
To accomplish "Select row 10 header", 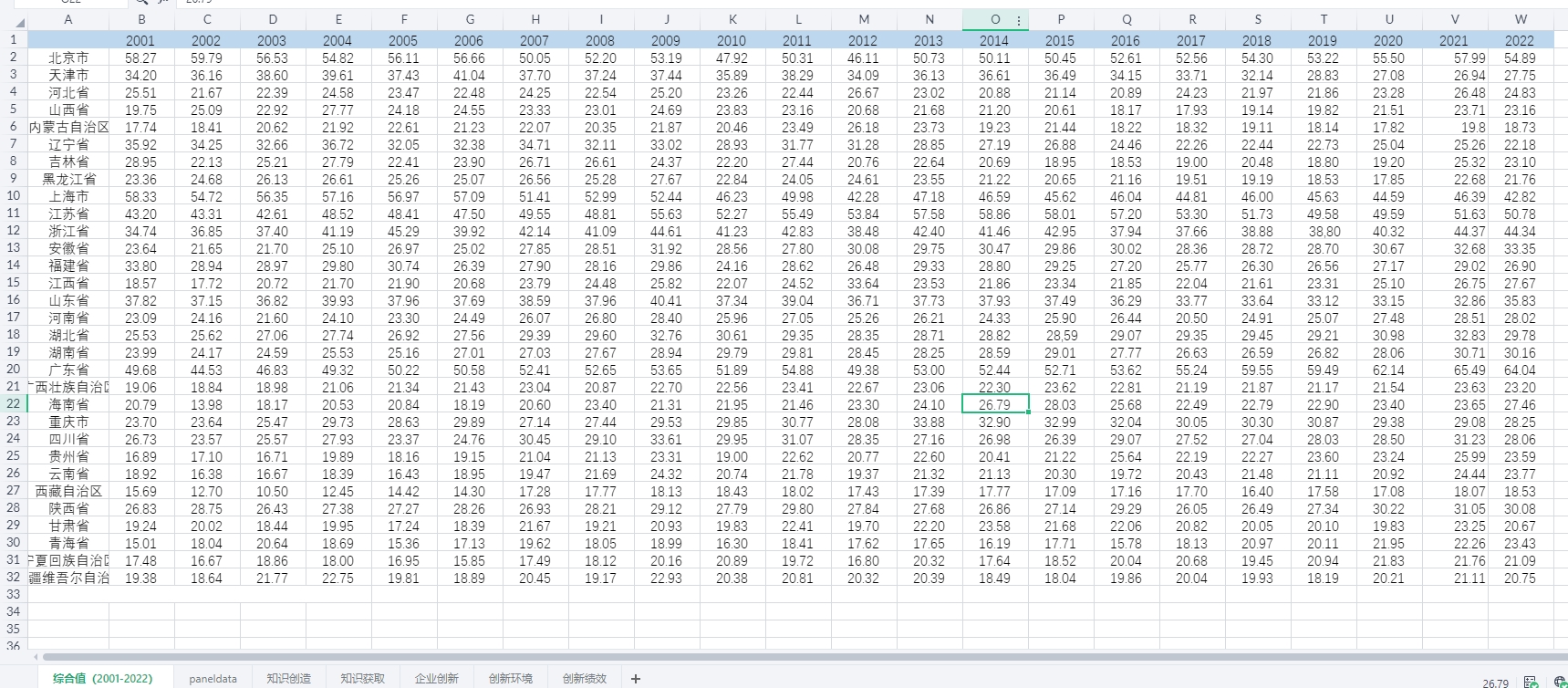I will [14, 196].
